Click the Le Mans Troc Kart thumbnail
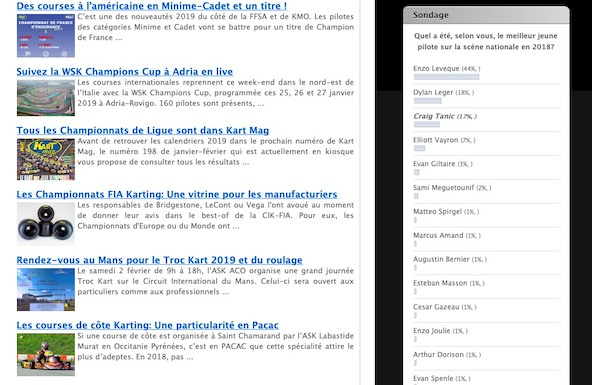 (46, 290)
